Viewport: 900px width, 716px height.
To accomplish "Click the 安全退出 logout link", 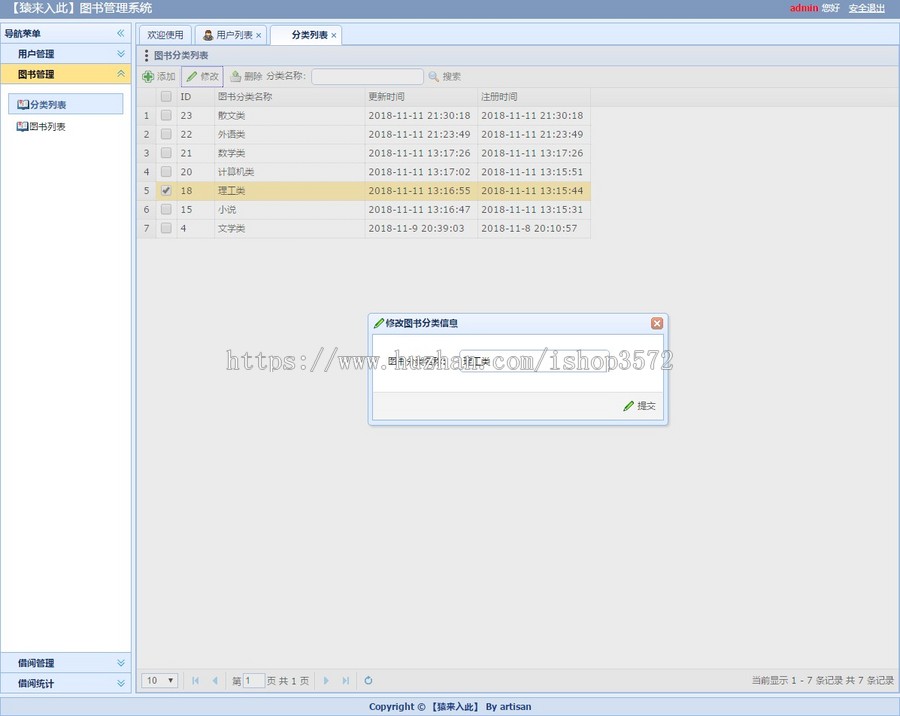I will click(x=865, y=7).
